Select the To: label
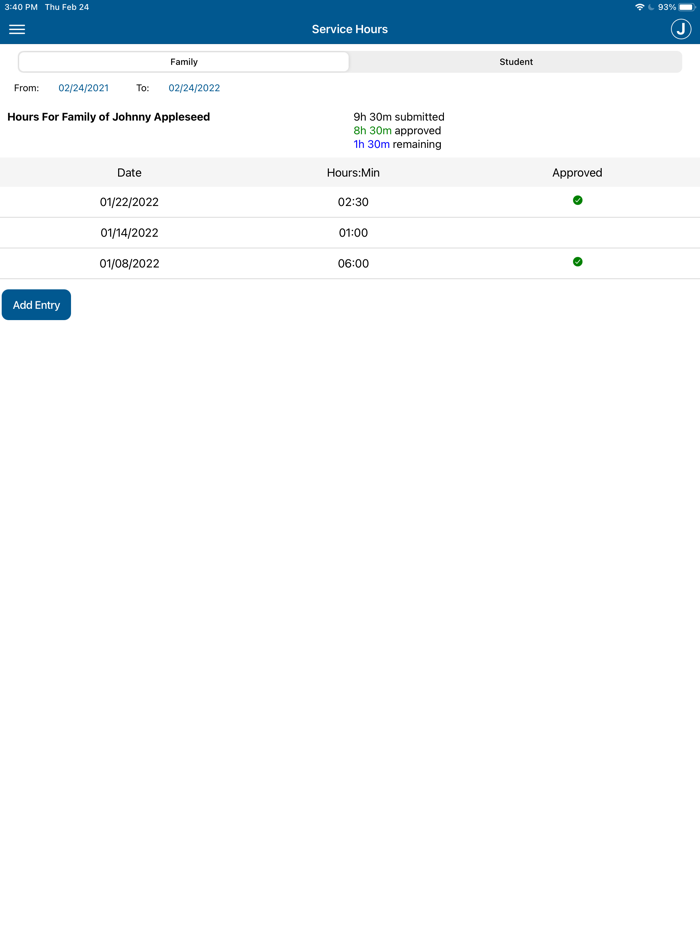This screenshot has width=700, height=934. click(x=142, y=88)
